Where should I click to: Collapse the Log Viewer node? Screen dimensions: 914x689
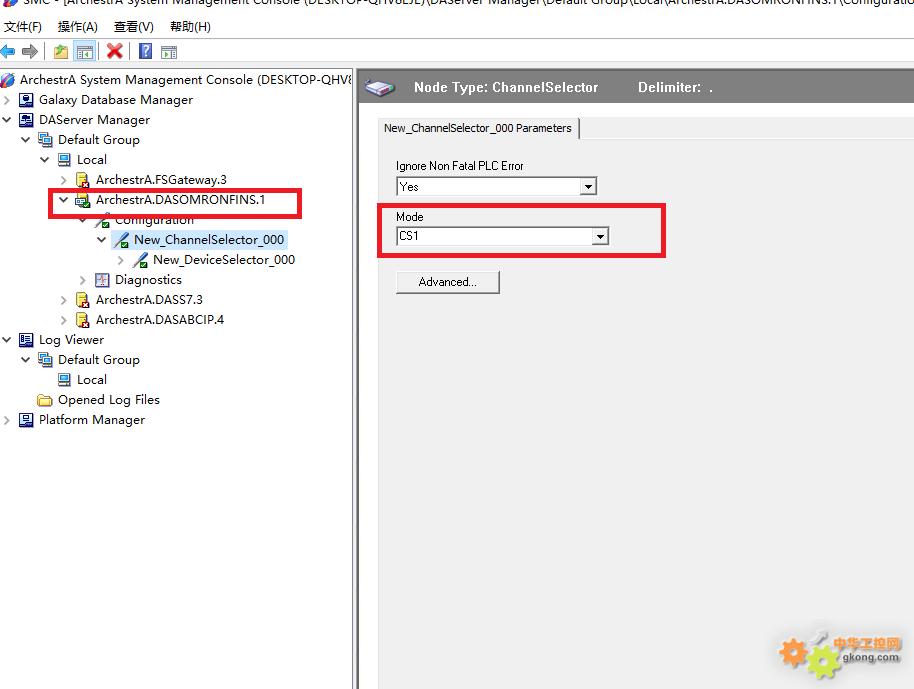(x=7, y=340)
